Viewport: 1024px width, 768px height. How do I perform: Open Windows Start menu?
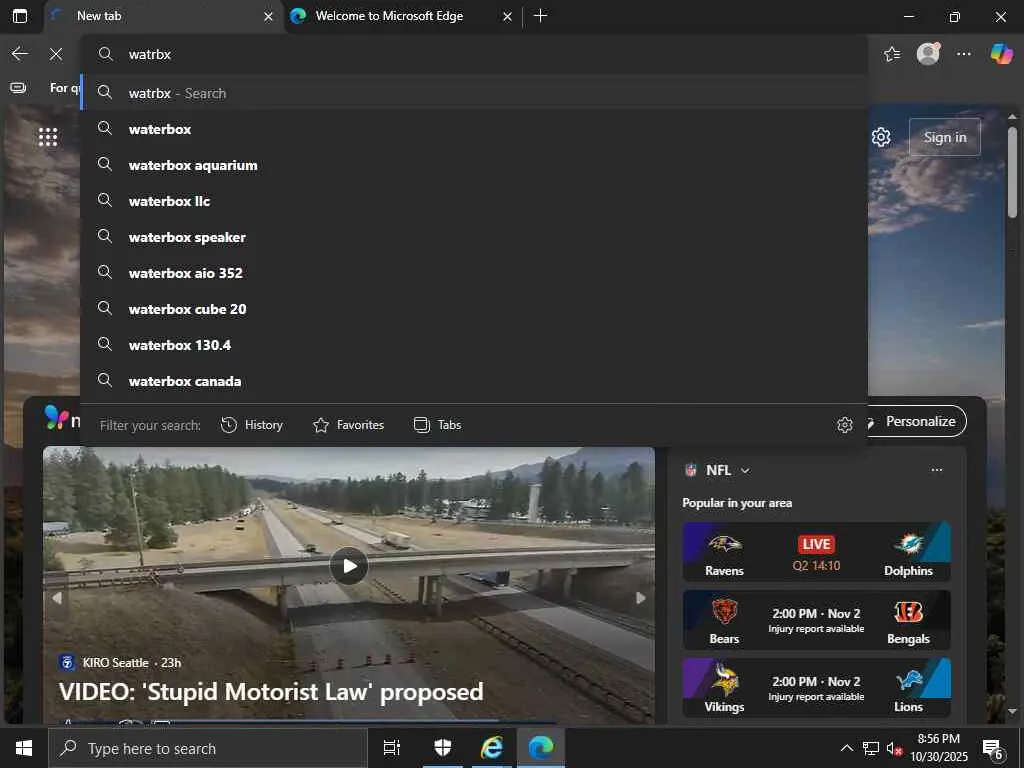coord(24,748)
